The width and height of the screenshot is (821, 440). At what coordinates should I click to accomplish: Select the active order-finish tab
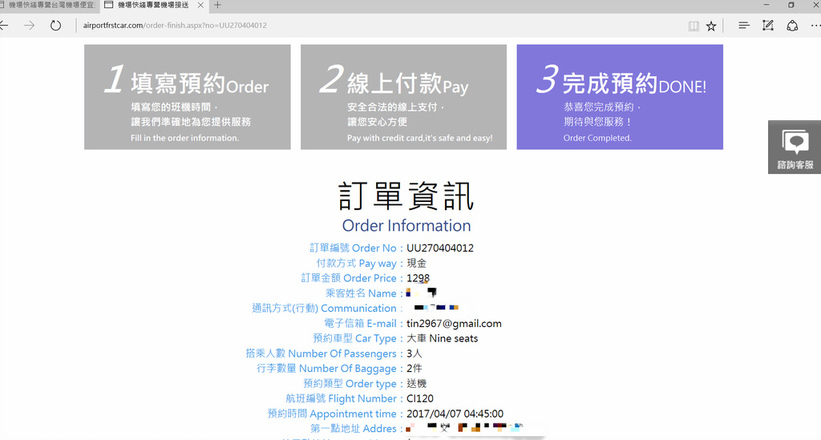150,6
